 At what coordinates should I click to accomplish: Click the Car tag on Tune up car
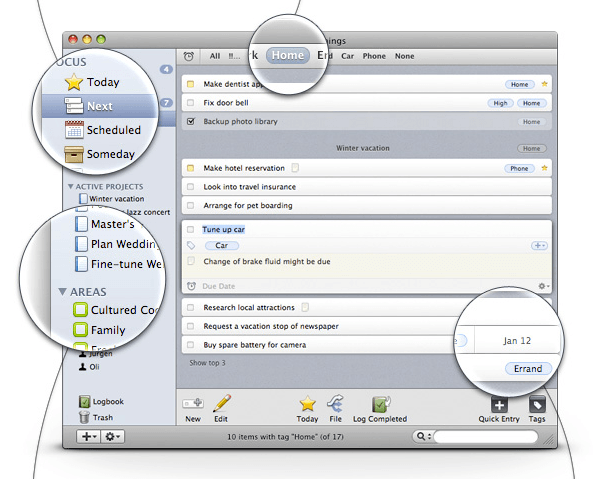point(222,246)
